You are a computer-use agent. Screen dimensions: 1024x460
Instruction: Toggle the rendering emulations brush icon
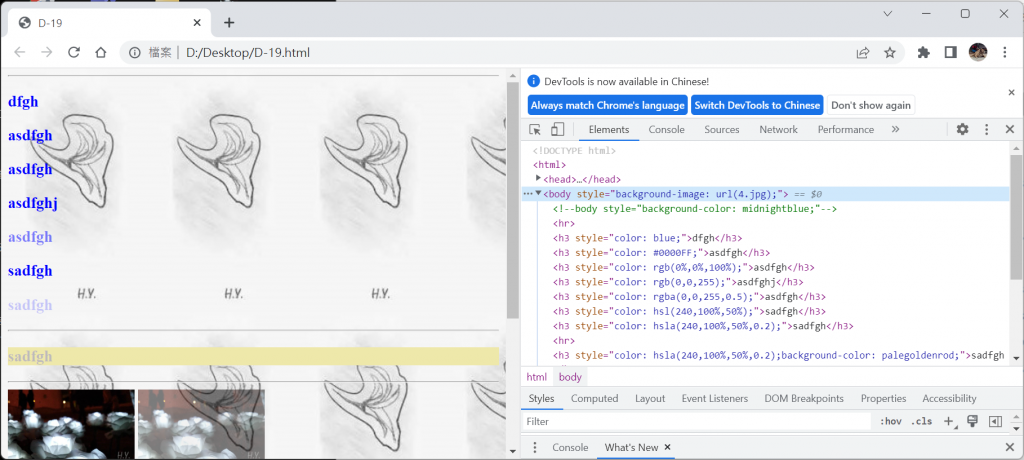tap(972, 421)
